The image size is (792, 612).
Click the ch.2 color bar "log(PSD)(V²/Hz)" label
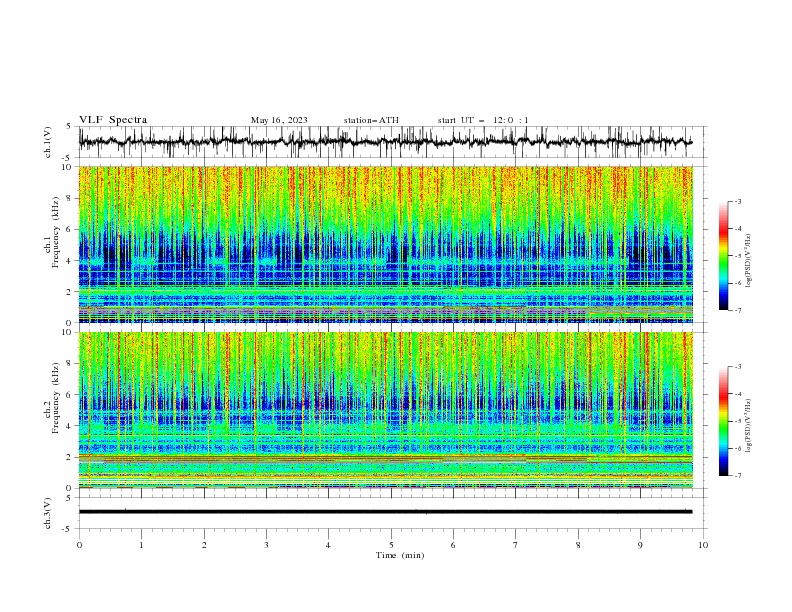(x=749, y=425)
